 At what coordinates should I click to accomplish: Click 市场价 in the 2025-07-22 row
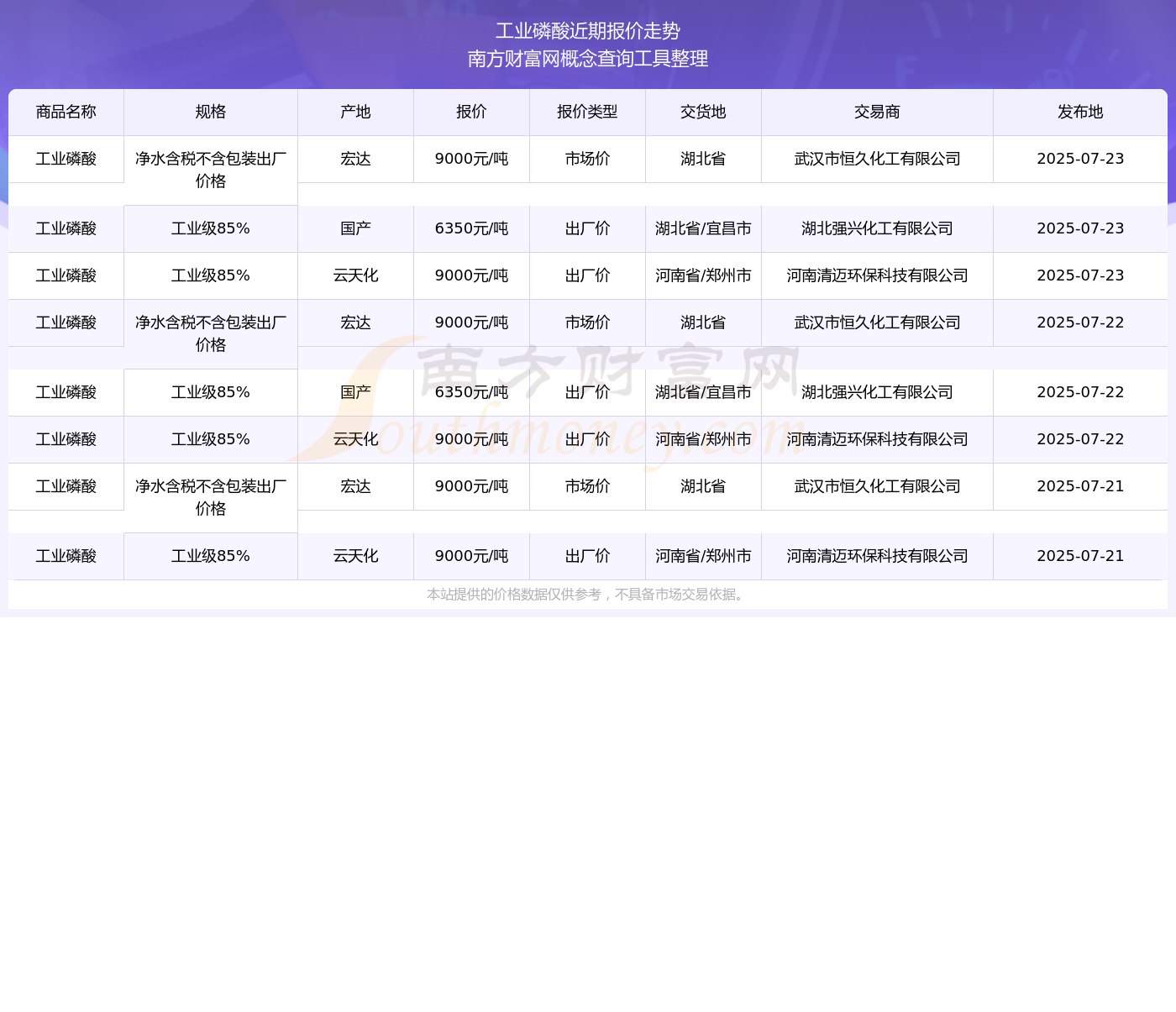[588, 322]
